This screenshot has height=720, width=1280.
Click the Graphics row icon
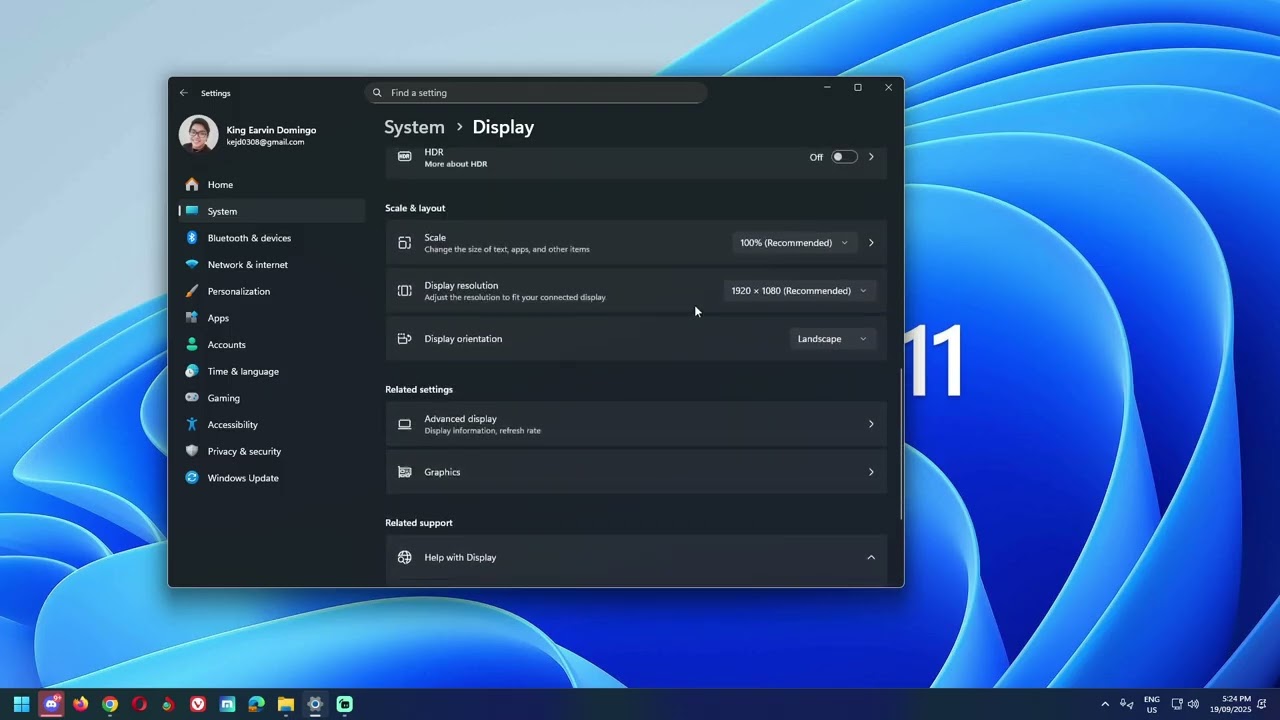pyautogui.click(x=404, y=472)
